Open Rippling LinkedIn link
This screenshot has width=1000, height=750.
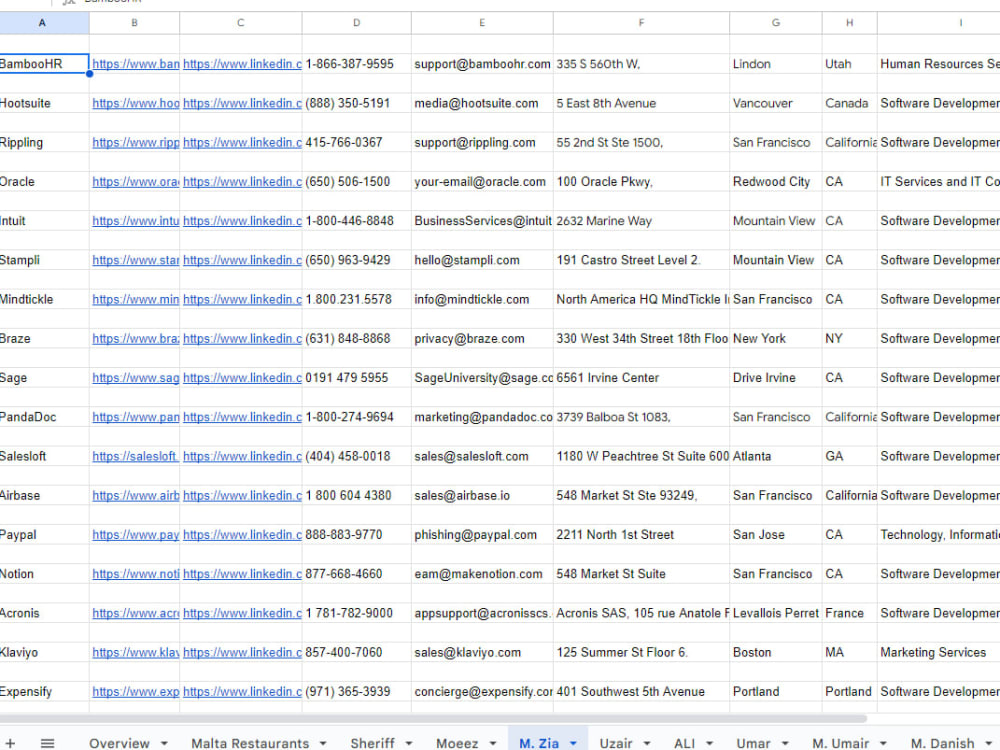tap(242, 142)
